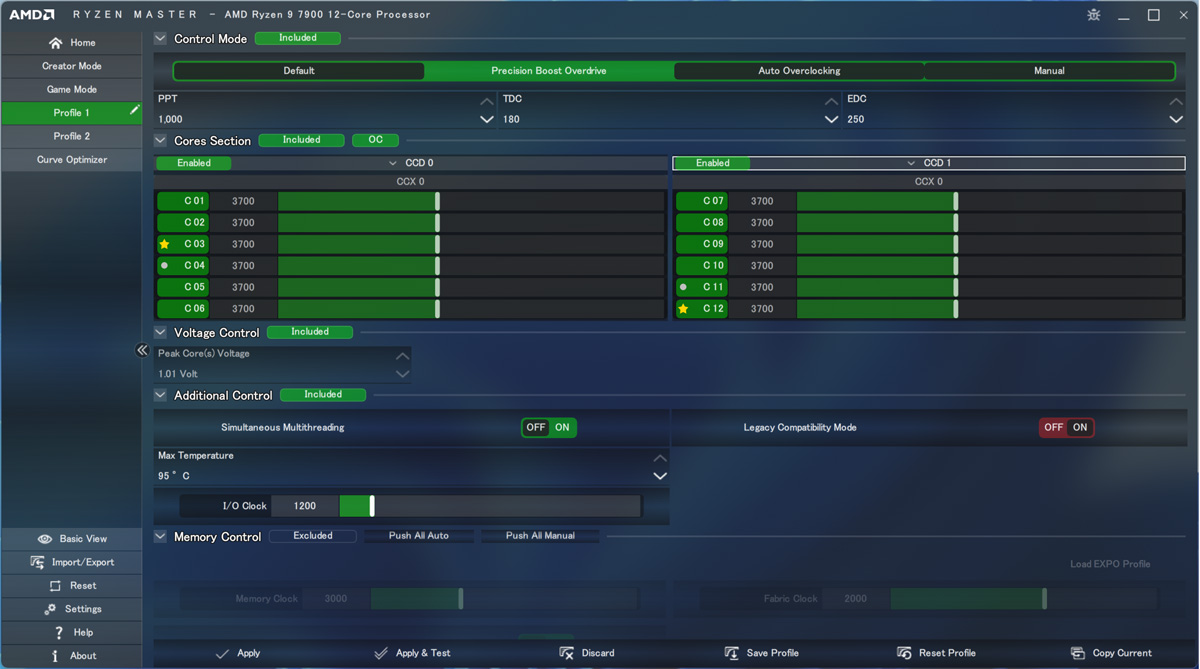
Task: Open the CCD 0 Enabled dropdown
Action: [392, 163]
